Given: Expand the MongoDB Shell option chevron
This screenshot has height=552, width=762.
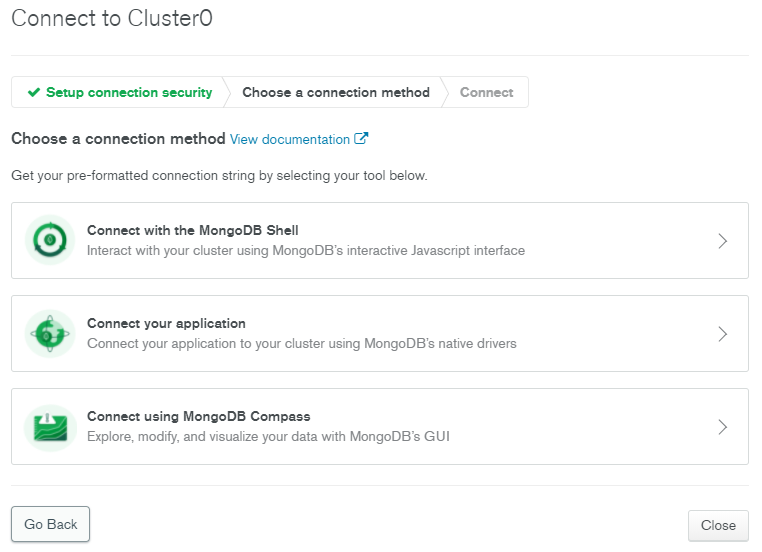Looking at the screenshot, I should 723,241.
